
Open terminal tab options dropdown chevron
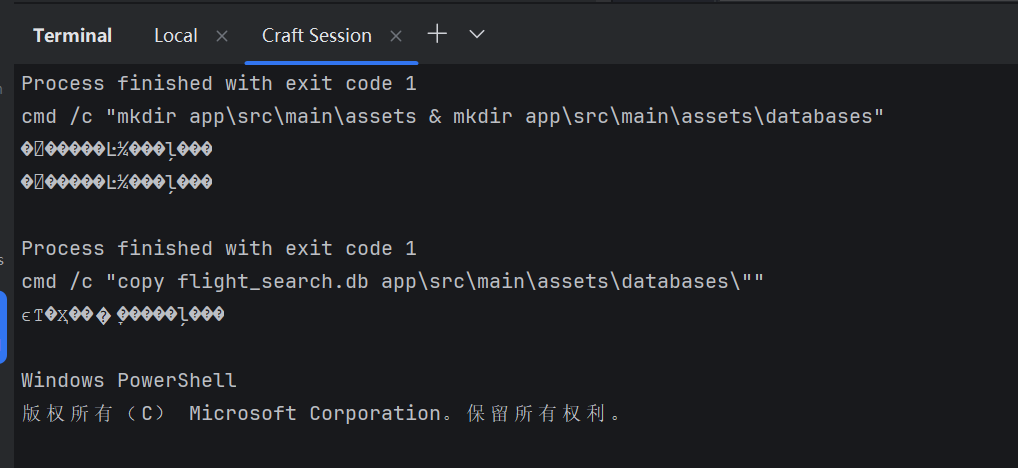point(477,34)
